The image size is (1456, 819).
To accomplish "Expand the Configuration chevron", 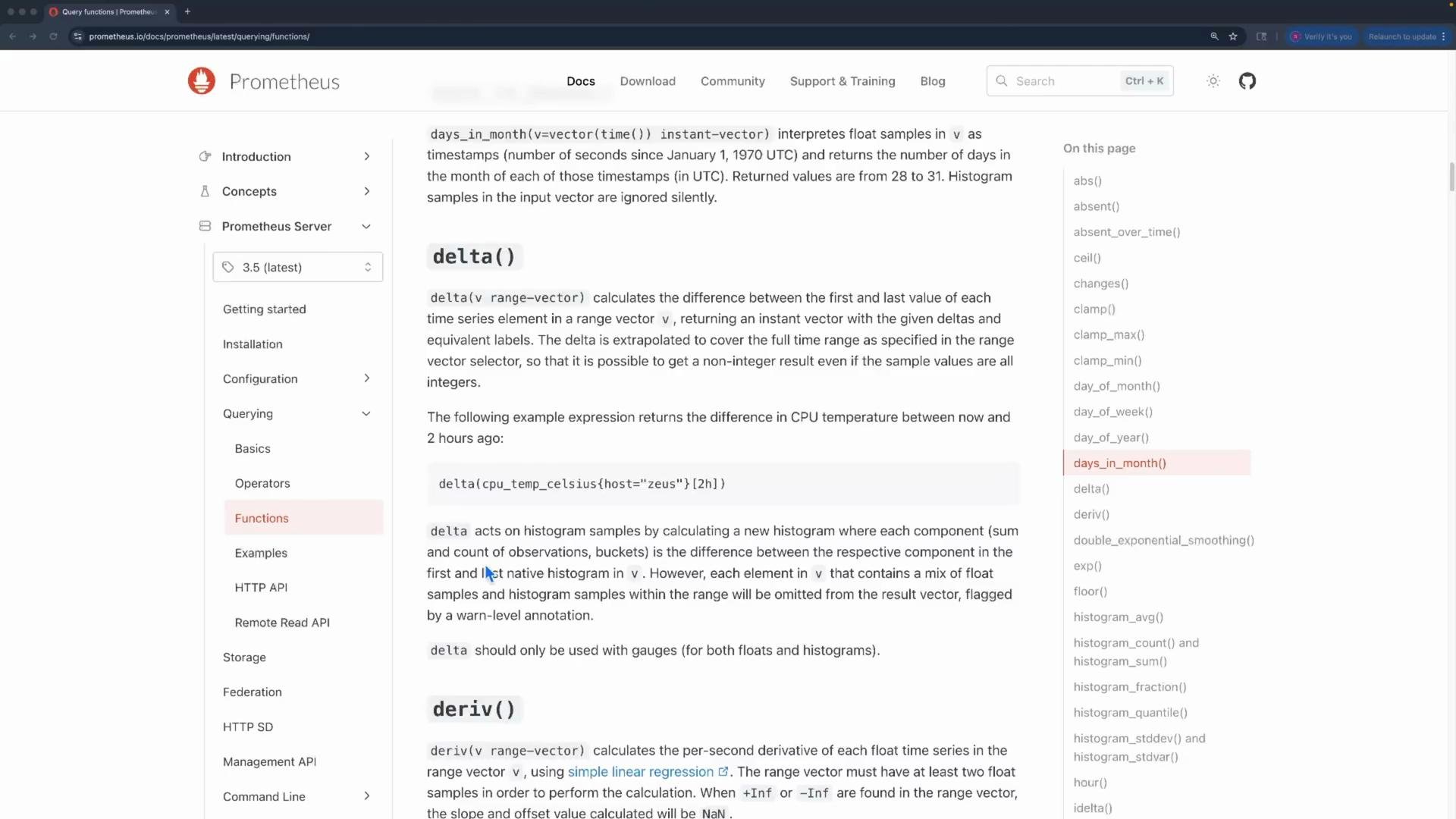I will tap(367, 378).
